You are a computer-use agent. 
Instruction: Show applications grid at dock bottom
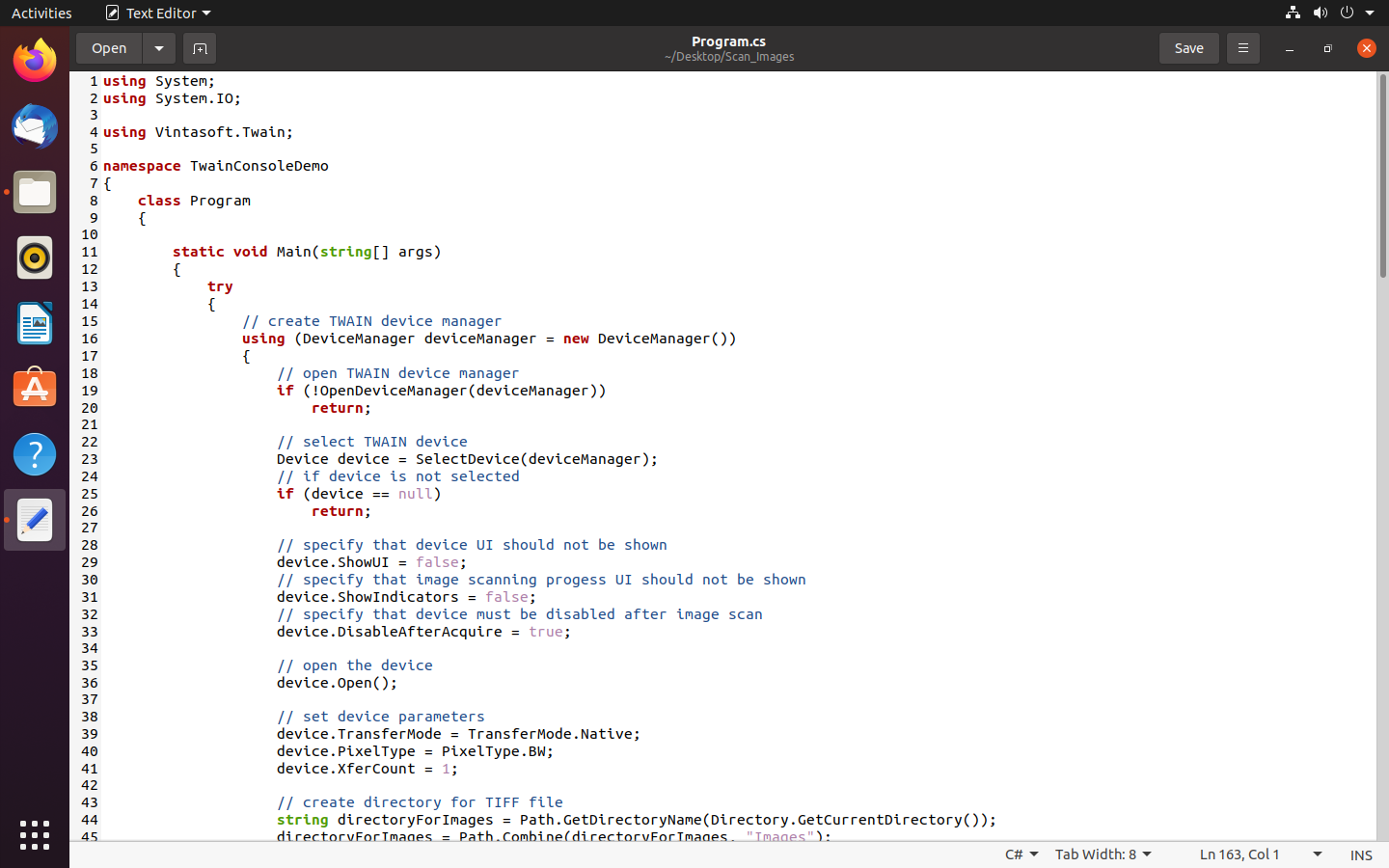point(35,835)
